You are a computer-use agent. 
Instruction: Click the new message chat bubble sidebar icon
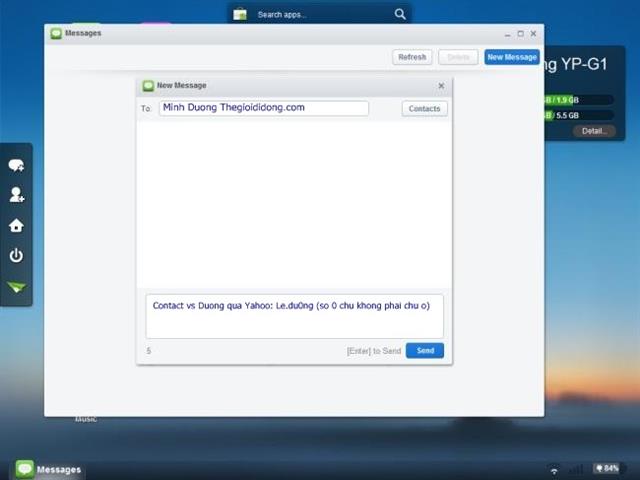click(x=16, y=165)
